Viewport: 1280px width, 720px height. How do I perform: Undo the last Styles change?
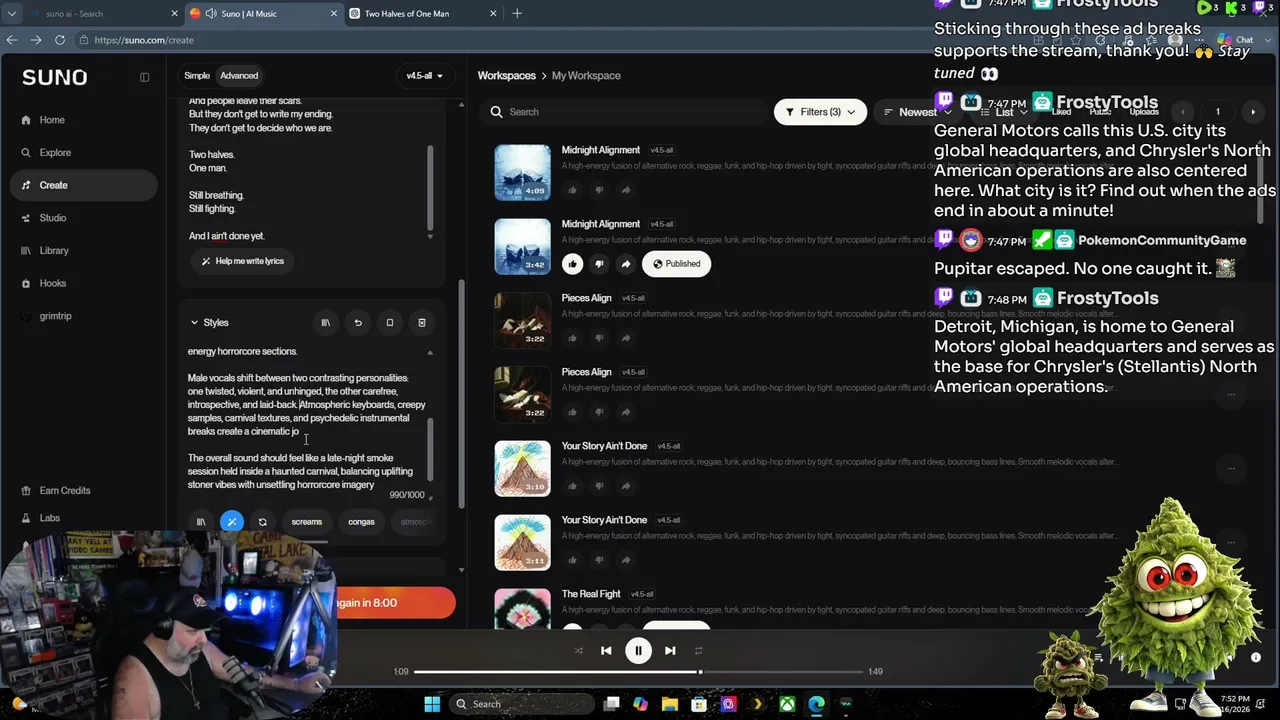pos(358,323)
